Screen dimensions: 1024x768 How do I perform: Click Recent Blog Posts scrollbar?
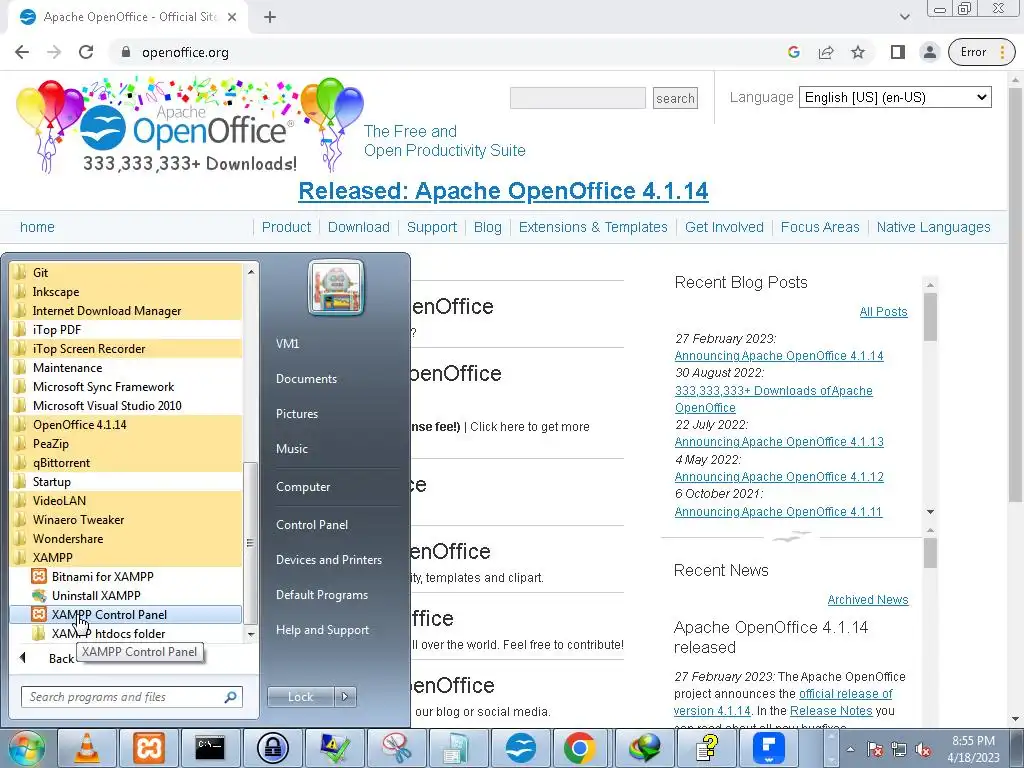(x=931, y=317)
